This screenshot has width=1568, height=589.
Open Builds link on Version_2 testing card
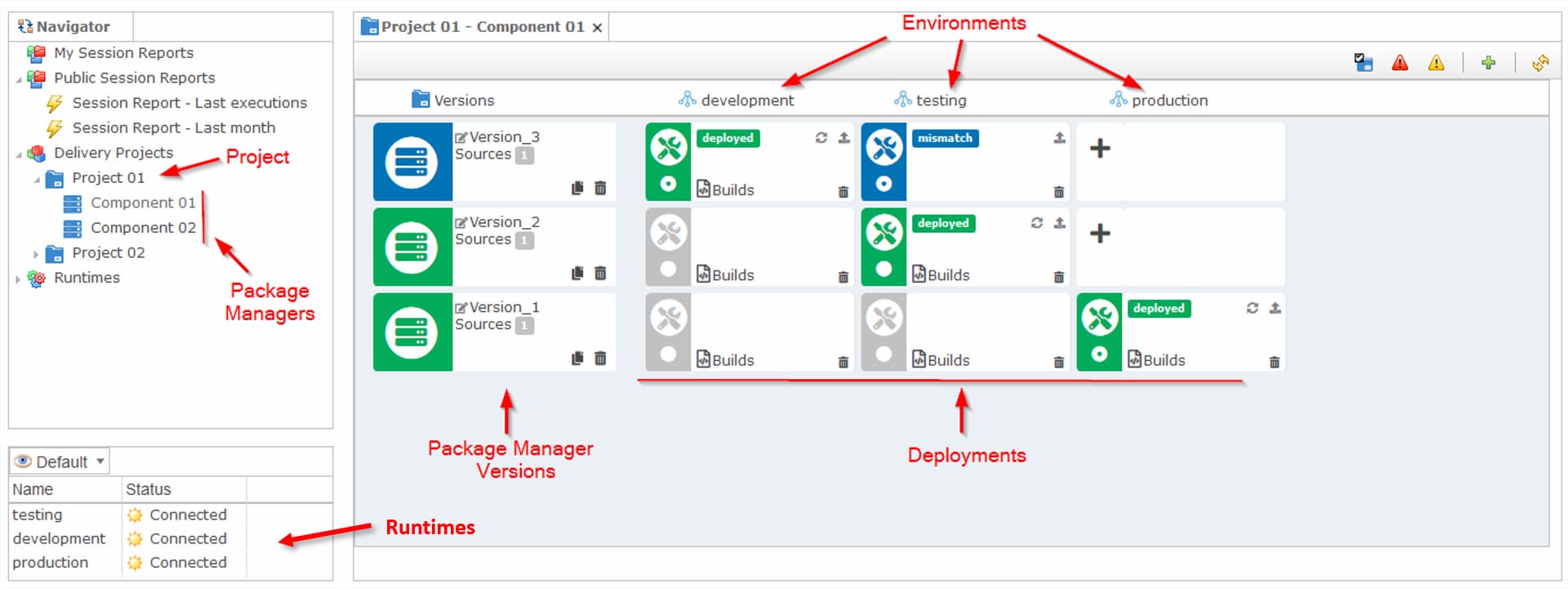[x=941, y=274]
